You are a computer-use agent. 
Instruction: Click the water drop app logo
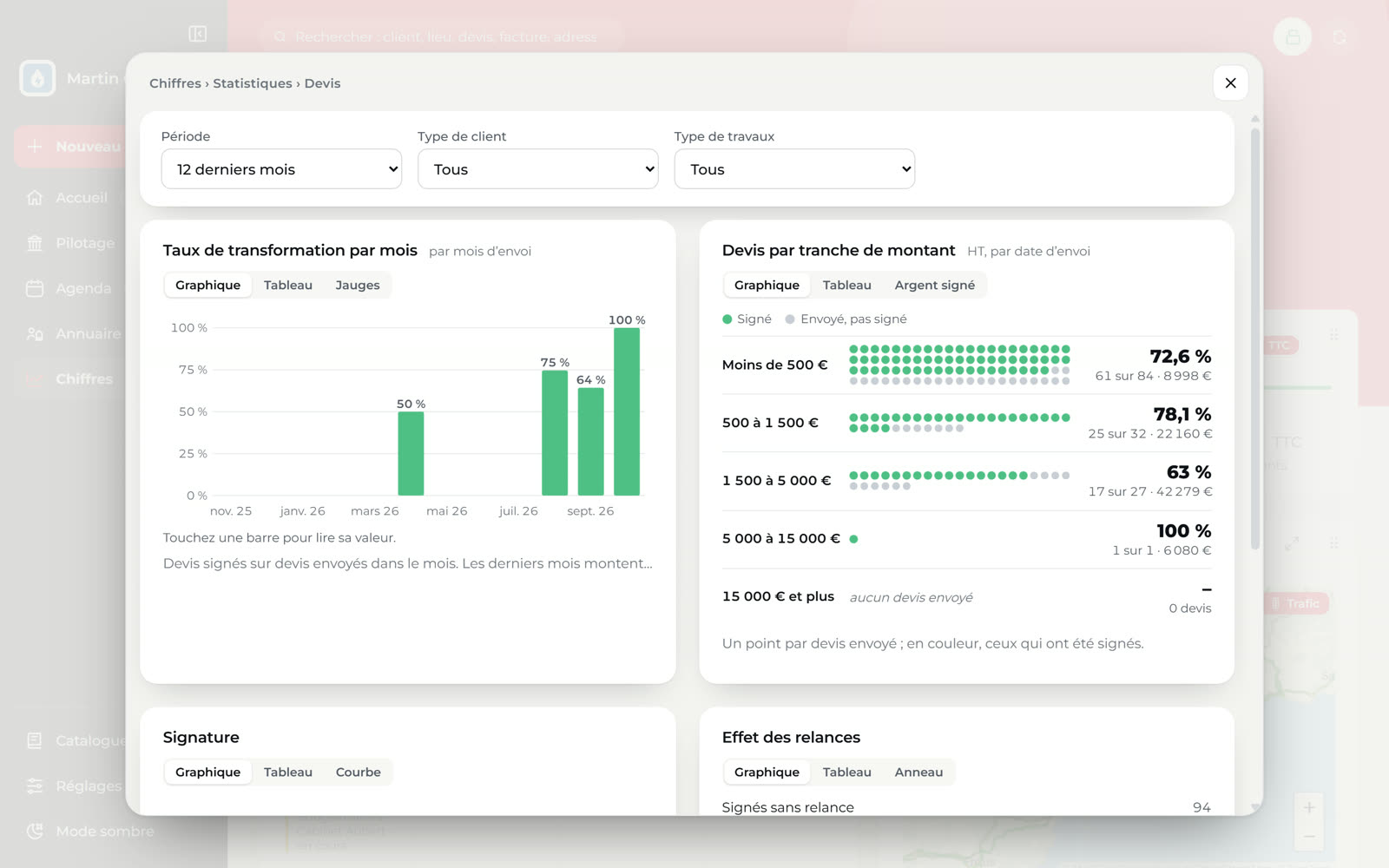[x=37, y=78]
